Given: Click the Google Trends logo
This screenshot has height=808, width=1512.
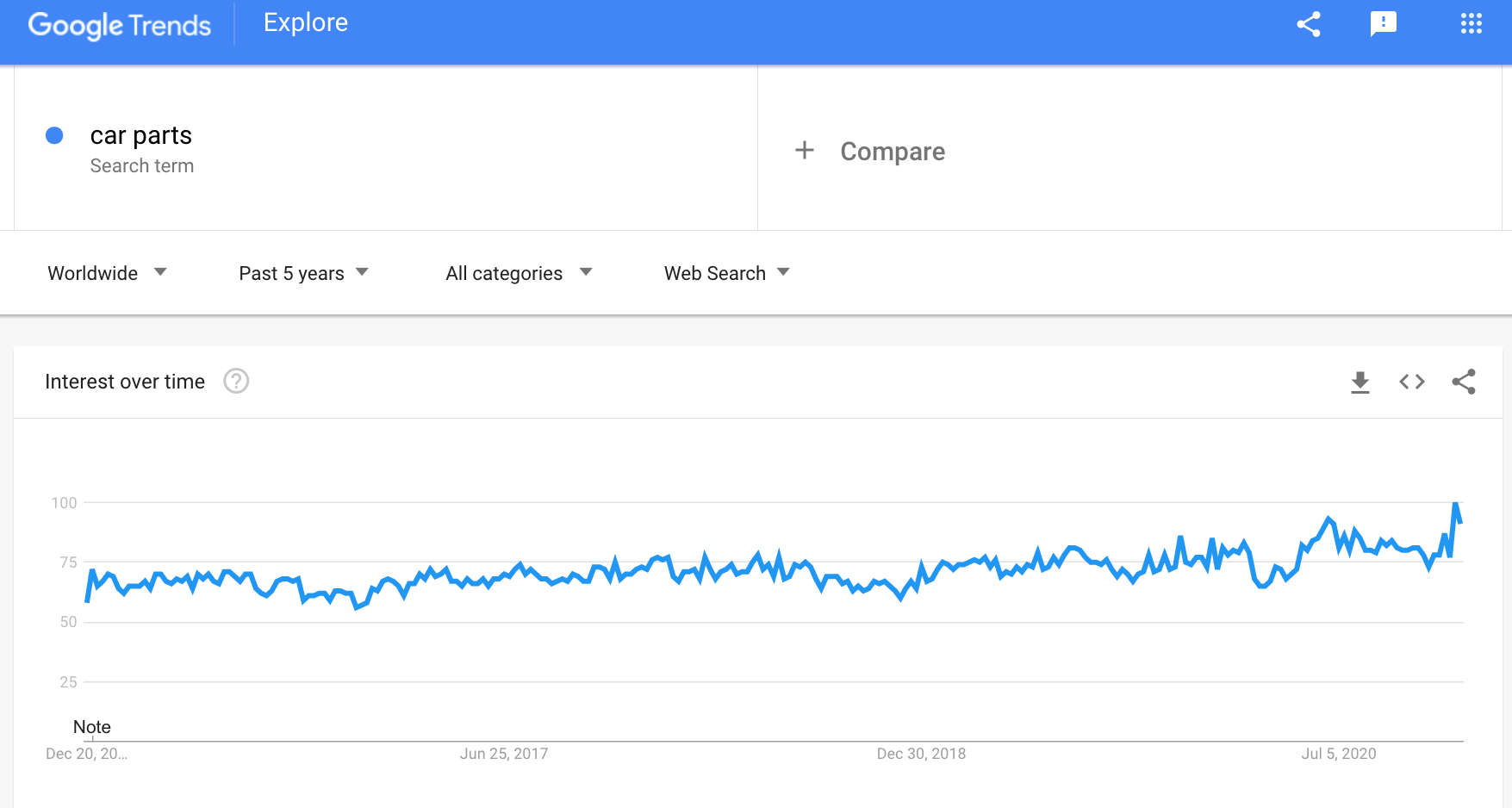Looking at the screenshot, I should [120, 25].
